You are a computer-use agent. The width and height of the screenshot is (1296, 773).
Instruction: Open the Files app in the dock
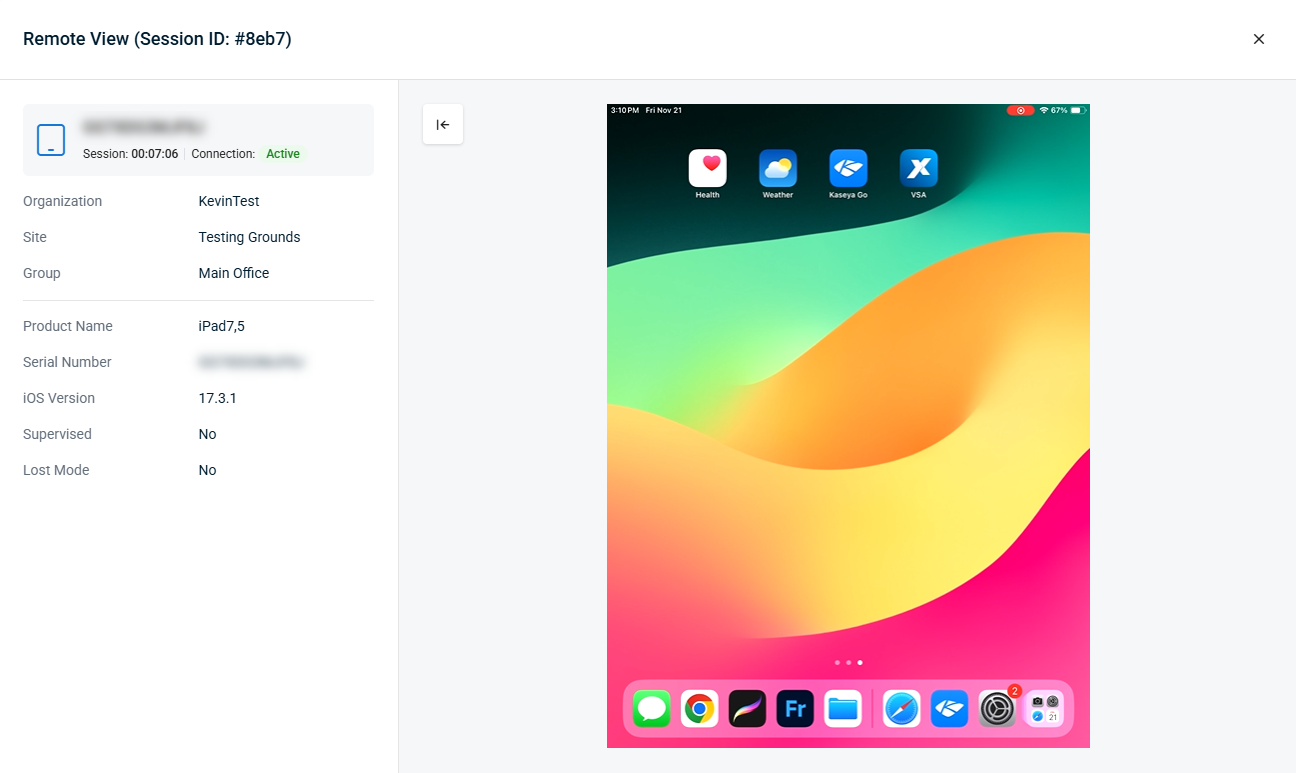point(843,709)
